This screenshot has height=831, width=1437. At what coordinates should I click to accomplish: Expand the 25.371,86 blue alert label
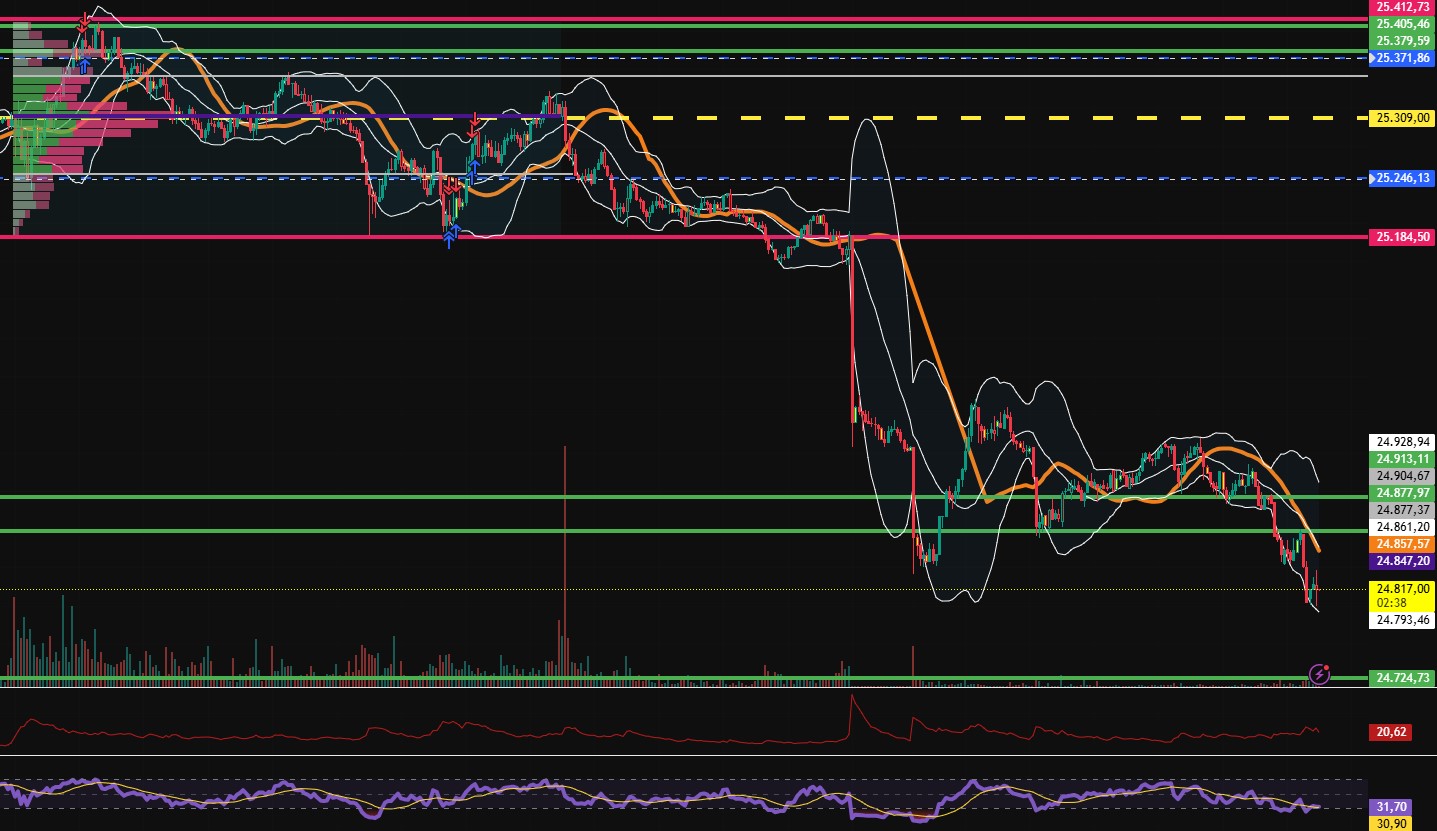[x=1402, y=58]
